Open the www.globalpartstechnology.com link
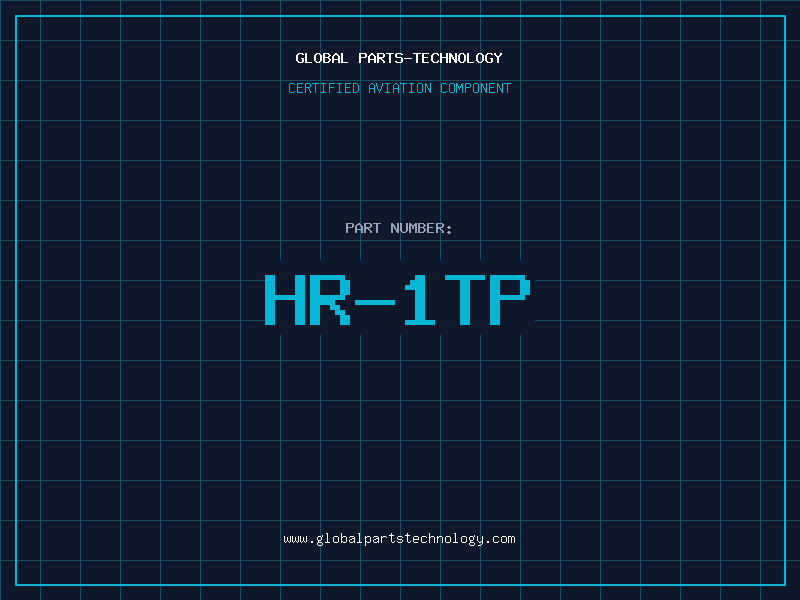The image size is (800, 600). click(x=399, y=539)
